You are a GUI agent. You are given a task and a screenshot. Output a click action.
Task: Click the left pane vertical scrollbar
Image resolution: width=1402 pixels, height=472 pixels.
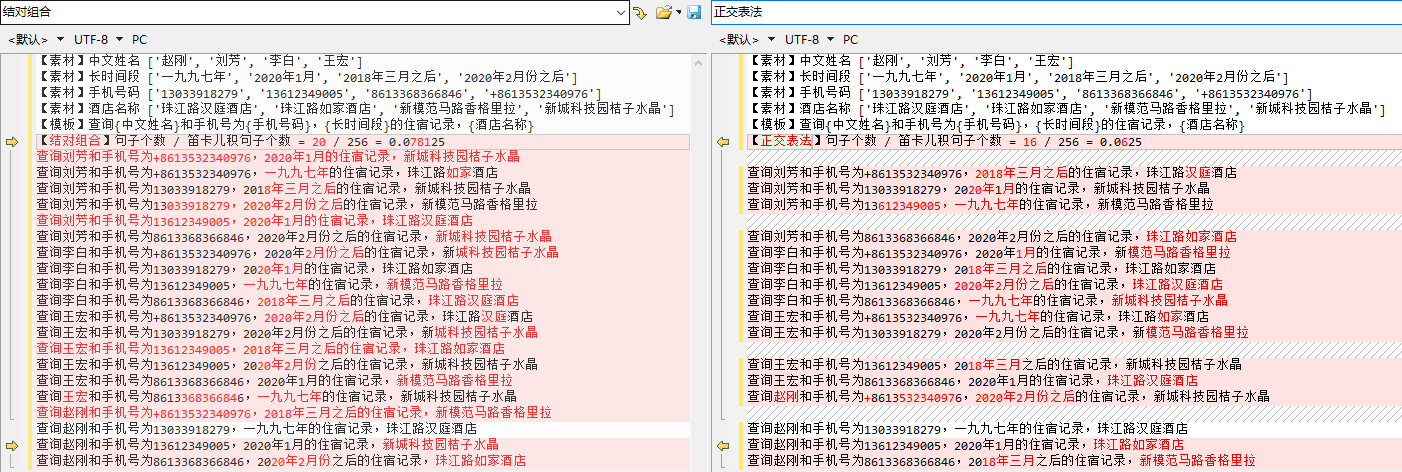click(698, 263)
